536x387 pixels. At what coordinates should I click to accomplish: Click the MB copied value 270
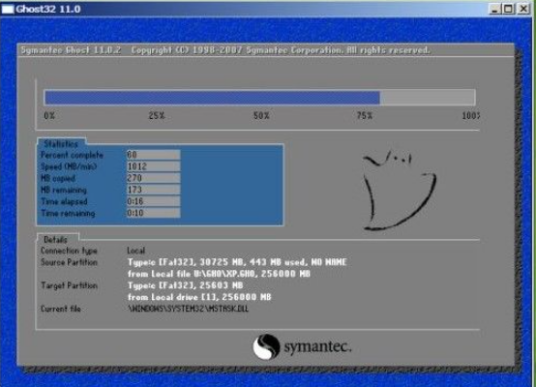153,178
